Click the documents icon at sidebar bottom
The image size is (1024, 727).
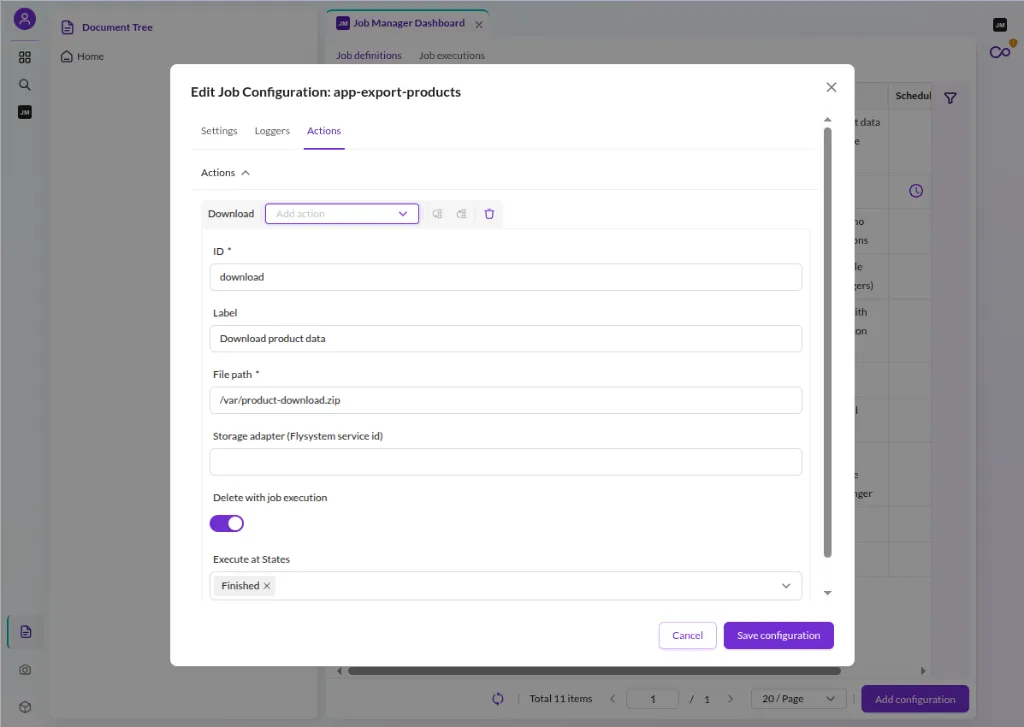tap(25, 632)
